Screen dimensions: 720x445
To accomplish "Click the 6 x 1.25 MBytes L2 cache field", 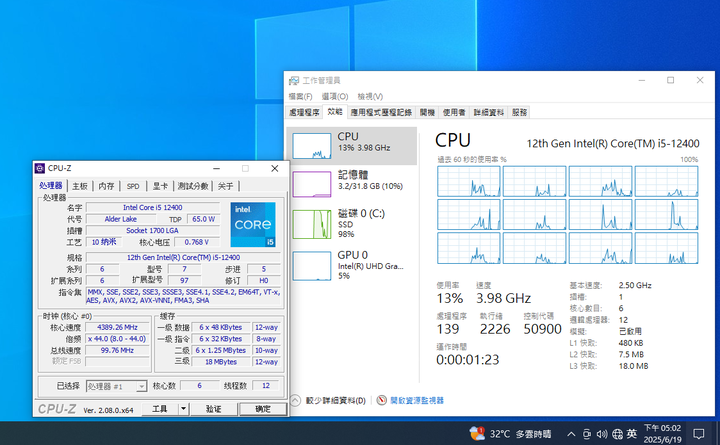I will point(221,350).
